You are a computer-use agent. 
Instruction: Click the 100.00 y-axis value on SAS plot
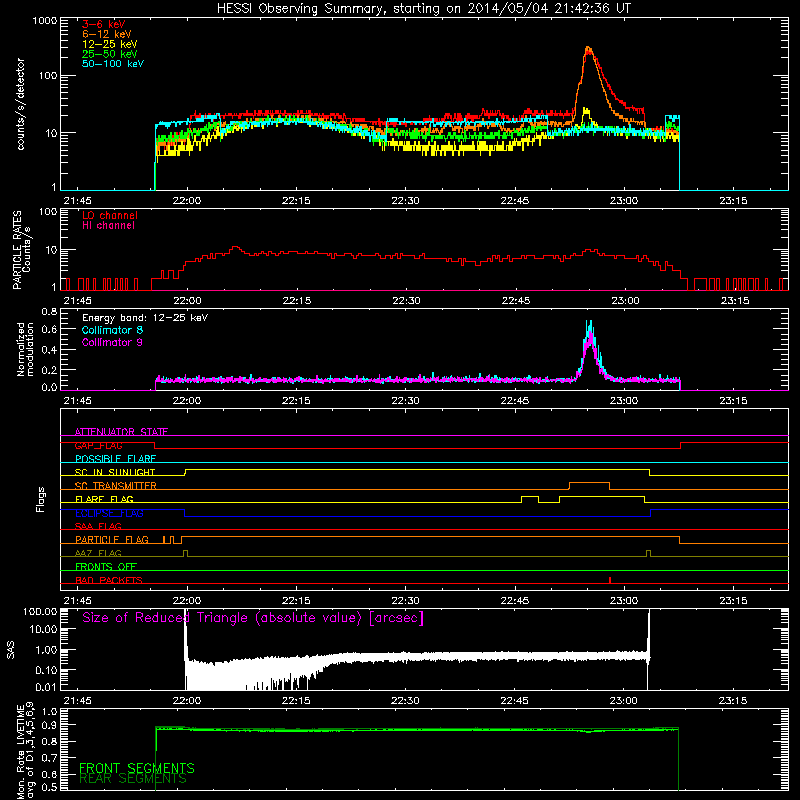[x=40, y=611]
